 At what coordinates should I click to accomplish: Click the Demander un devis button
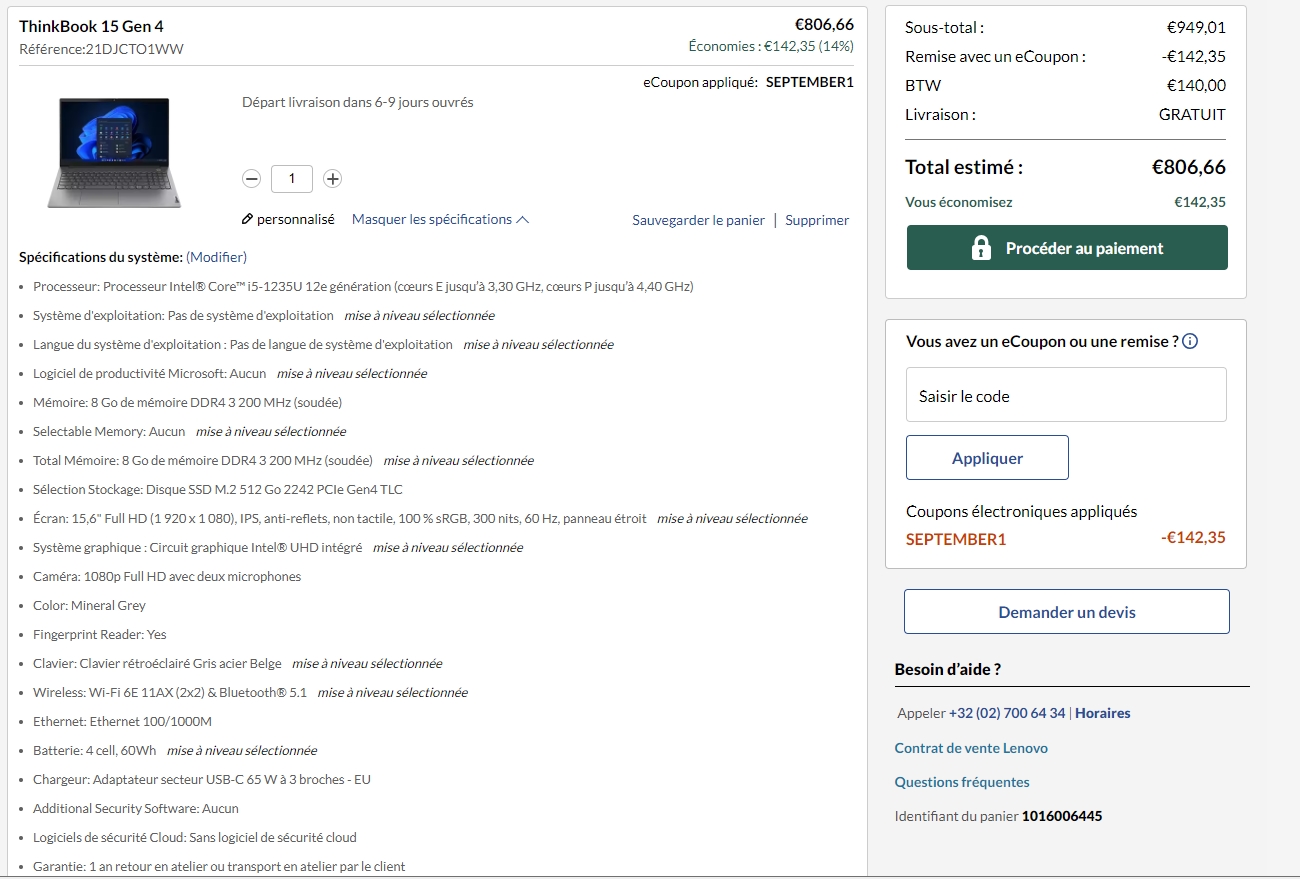point(1067,612)
